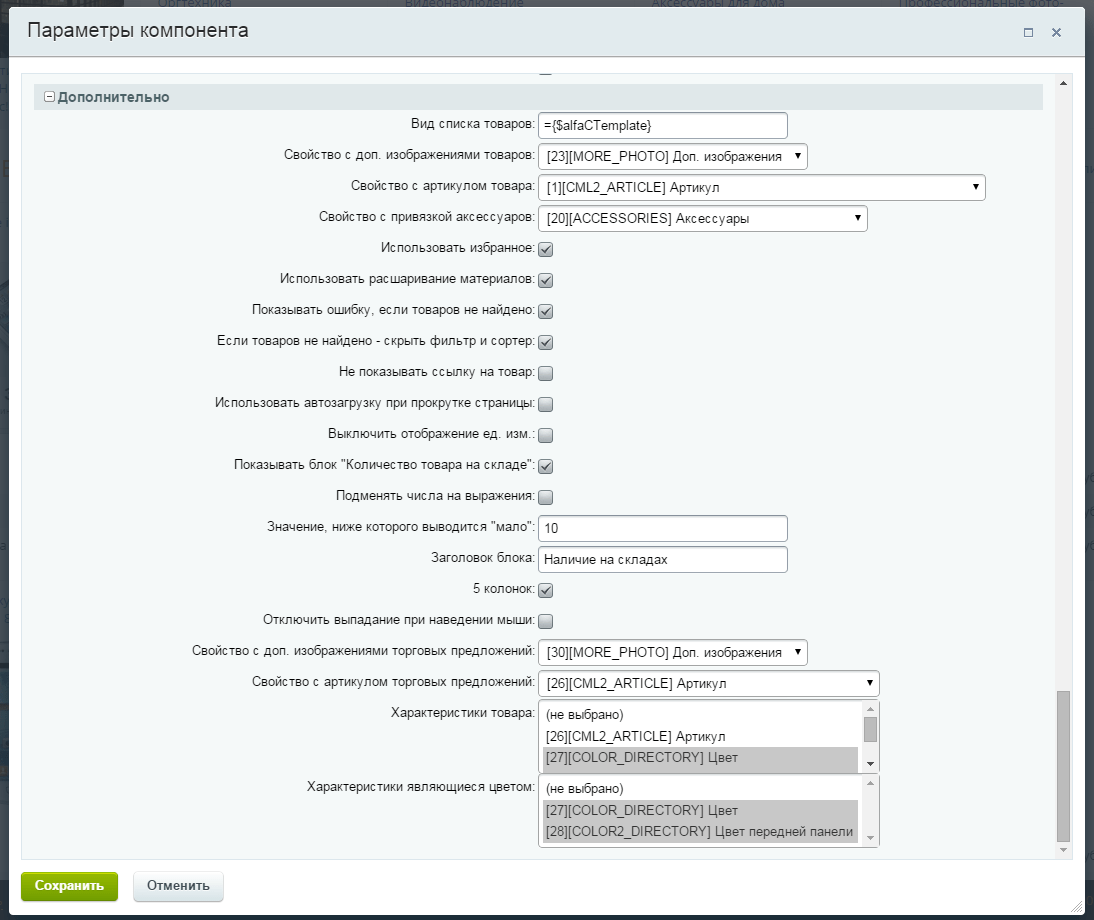Toggle Показывать ошибку, если товаров не найдено
This screenshot has height=920, width=1094.
[x=546, y=311]
